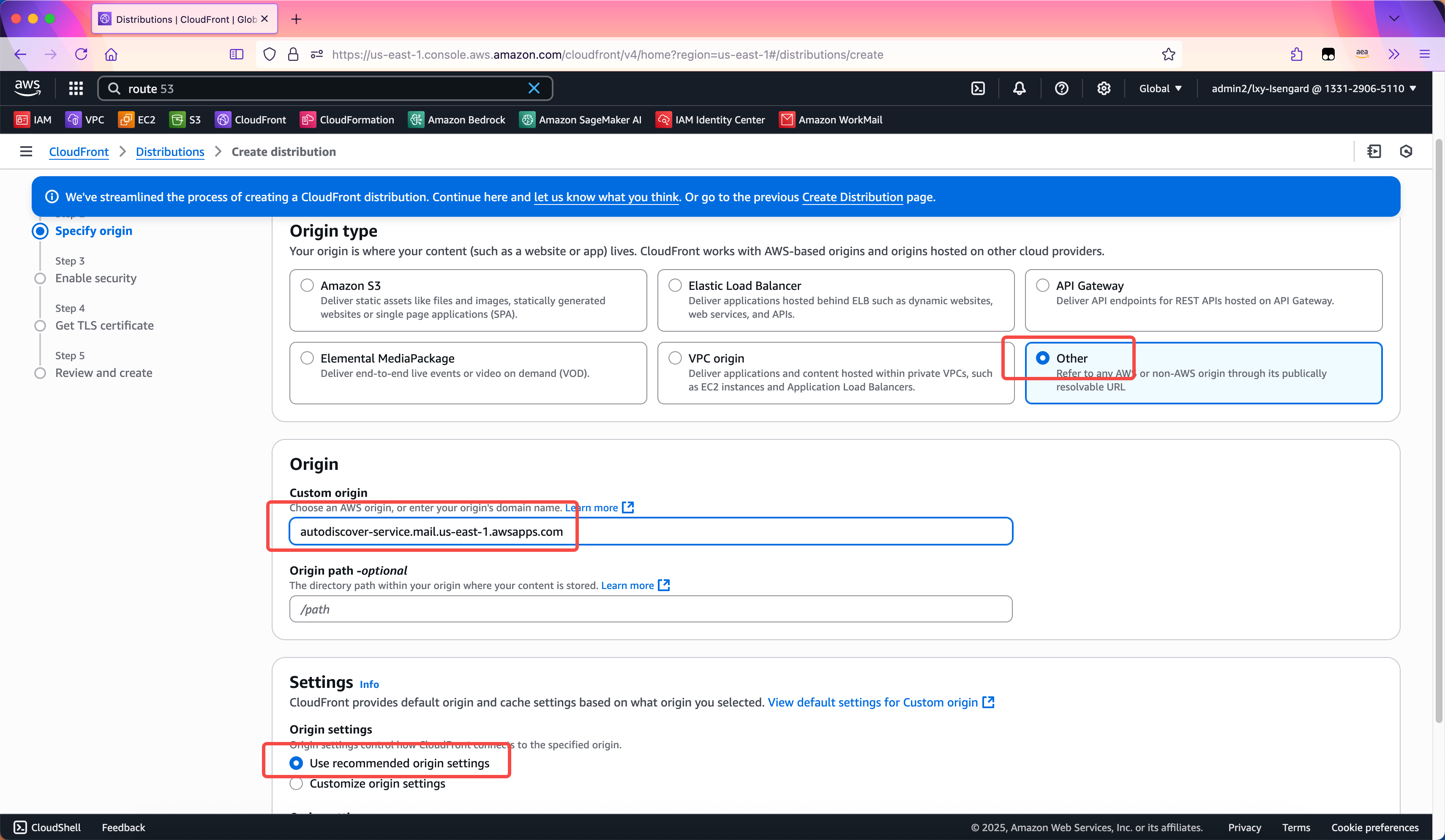The width and height of the screenshot is (1445, 840).
Task: Open Learn more link for Custom origin
Action: point(599,507)
